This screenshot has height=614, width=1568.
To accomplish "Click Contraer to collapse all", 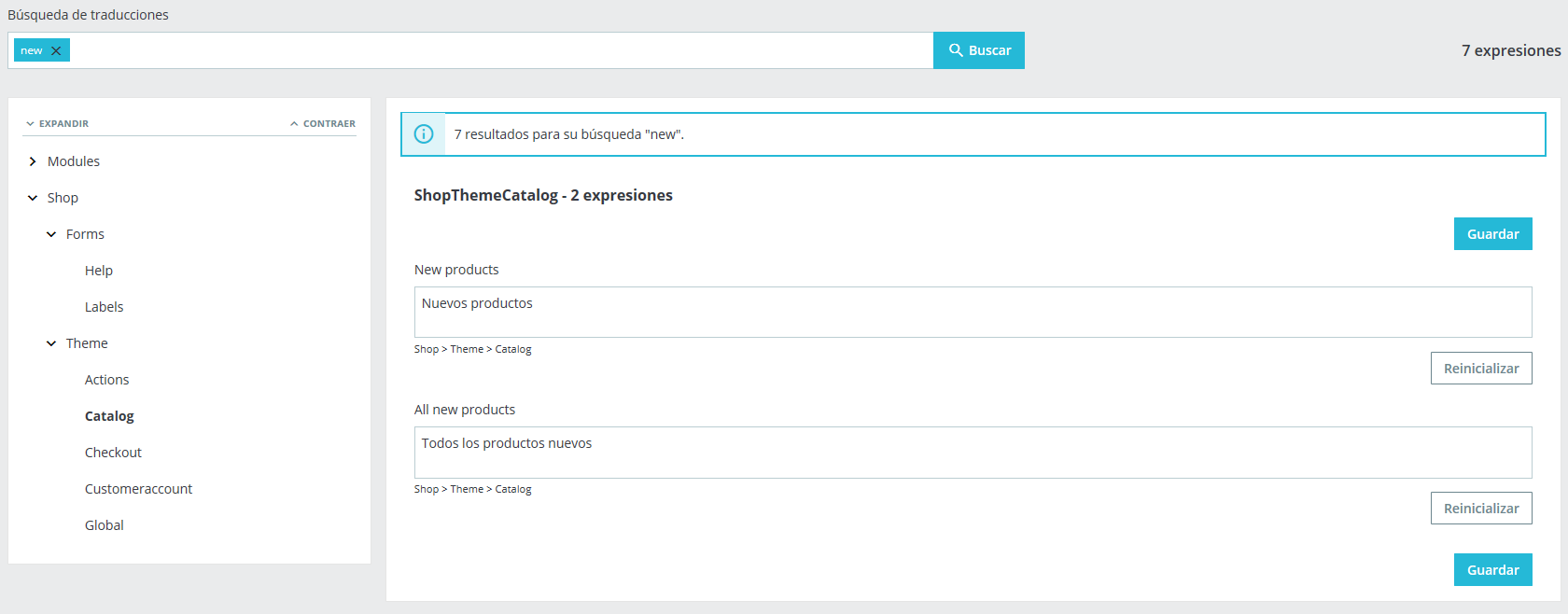I will pyautogui.click(x=323, y=123).
